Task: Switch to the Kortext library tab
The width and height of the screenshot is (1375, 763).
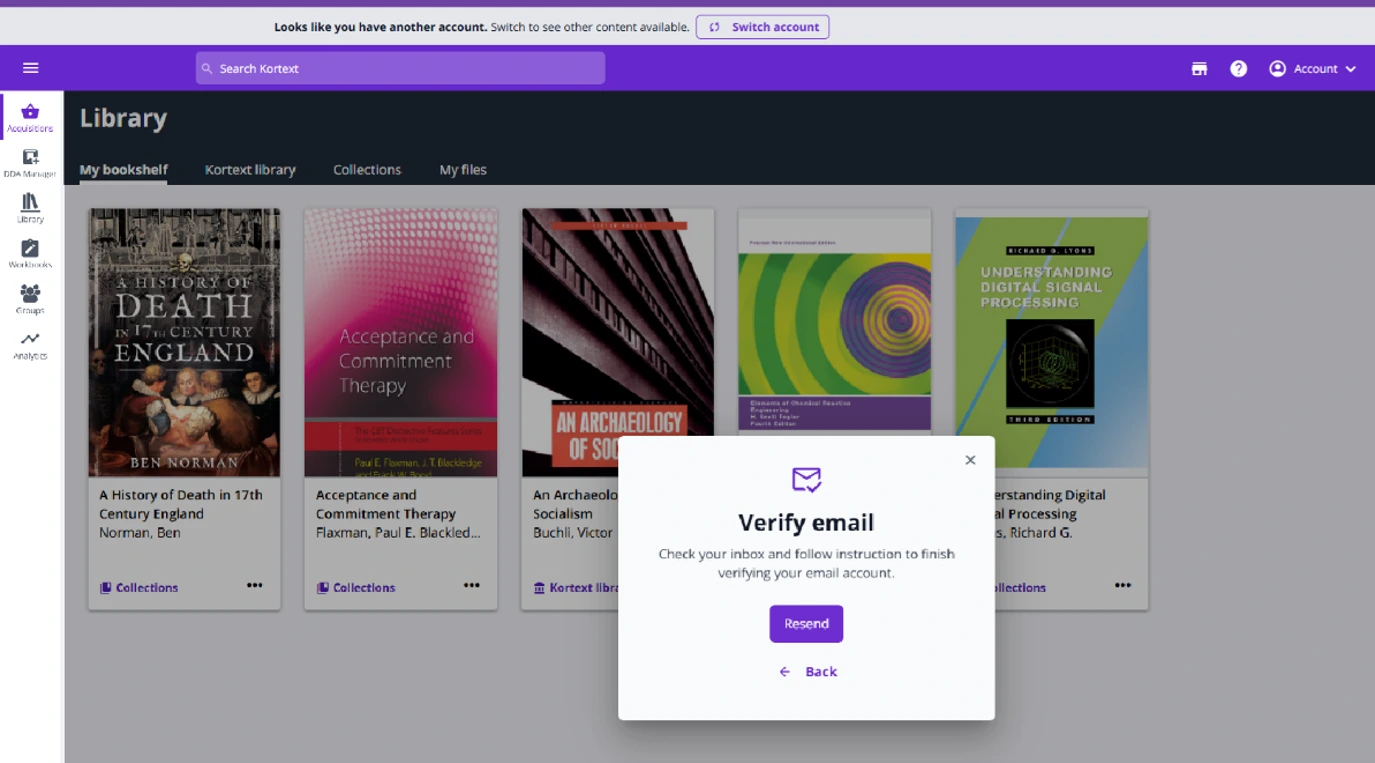Action: click(x=250, y=170)
